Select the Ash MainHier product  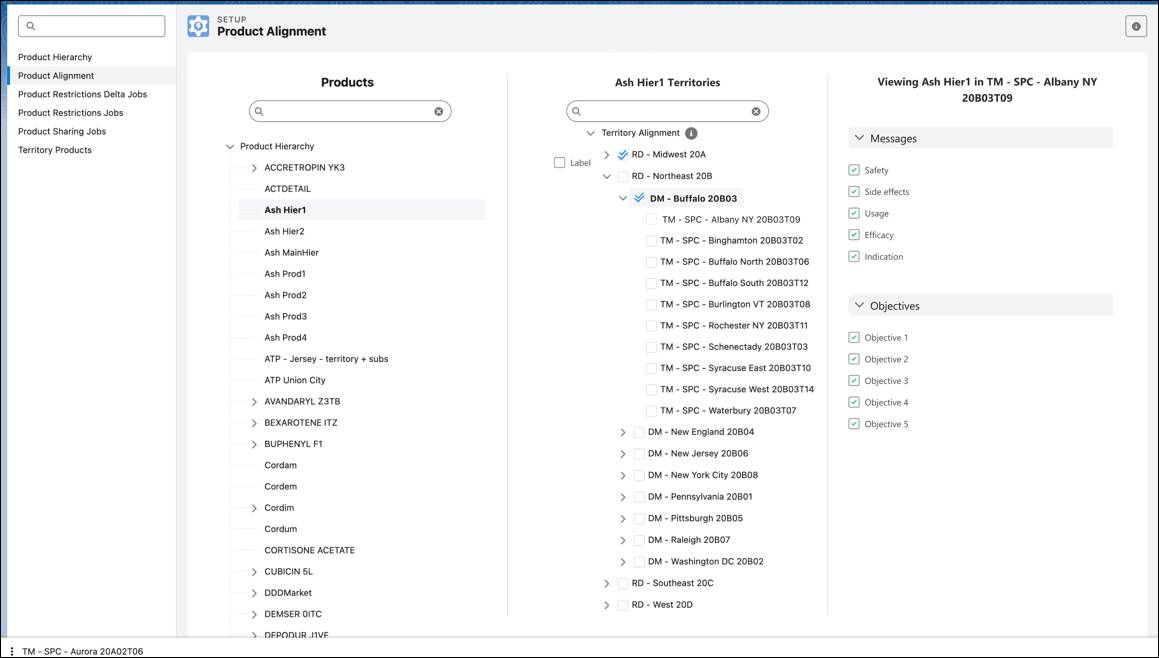pos(291,253)
